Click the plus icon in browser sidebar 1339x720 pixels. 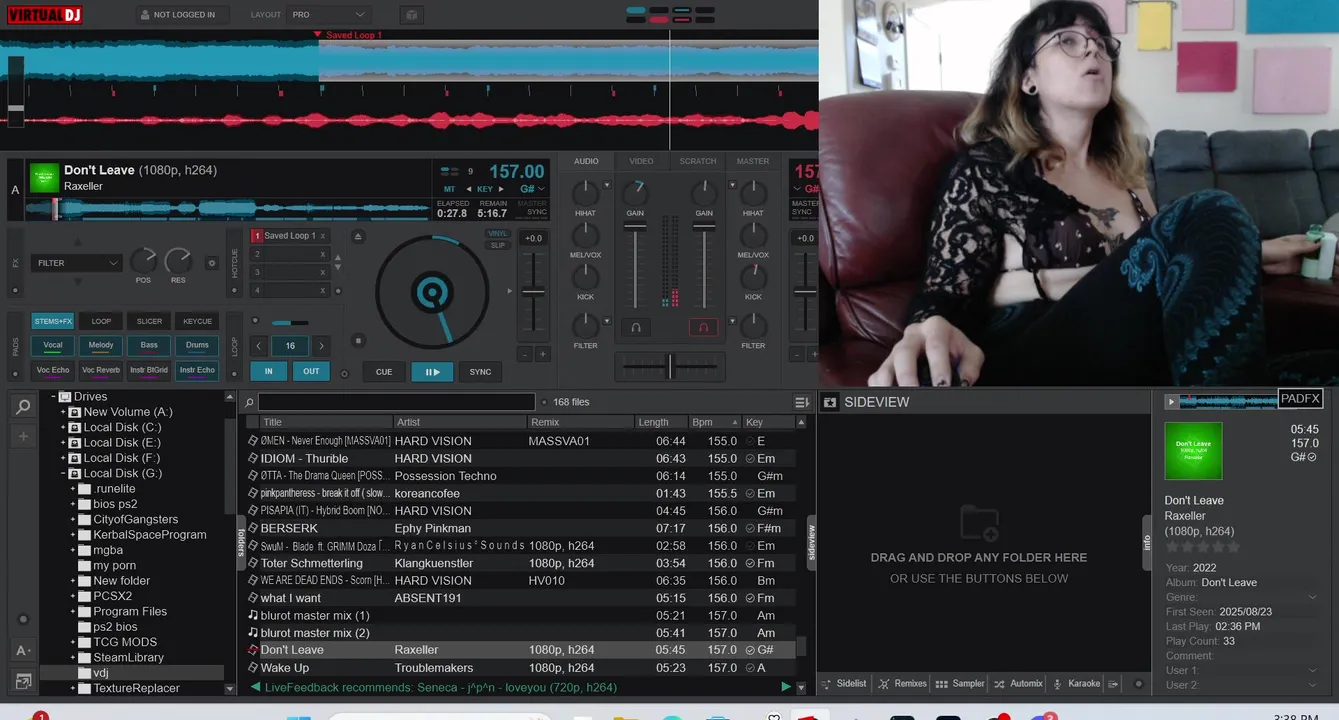[23, 437]
